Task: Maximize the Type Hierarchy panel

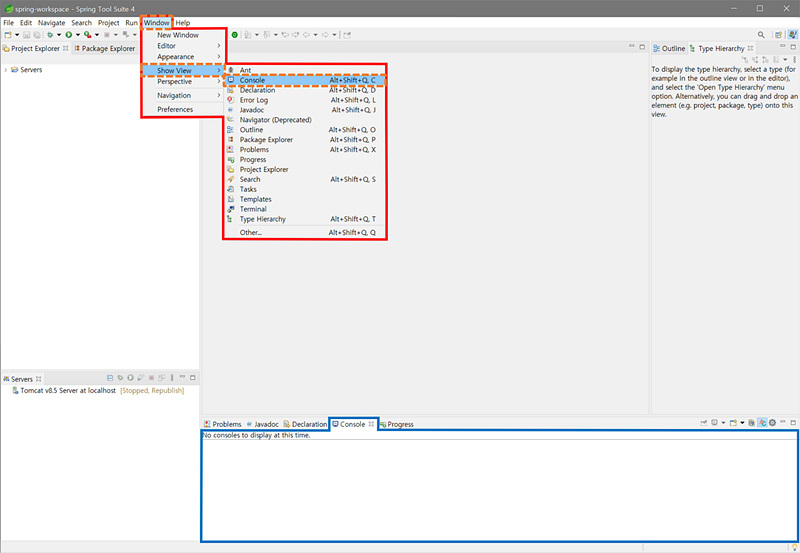Action: [x=793, y=47]
